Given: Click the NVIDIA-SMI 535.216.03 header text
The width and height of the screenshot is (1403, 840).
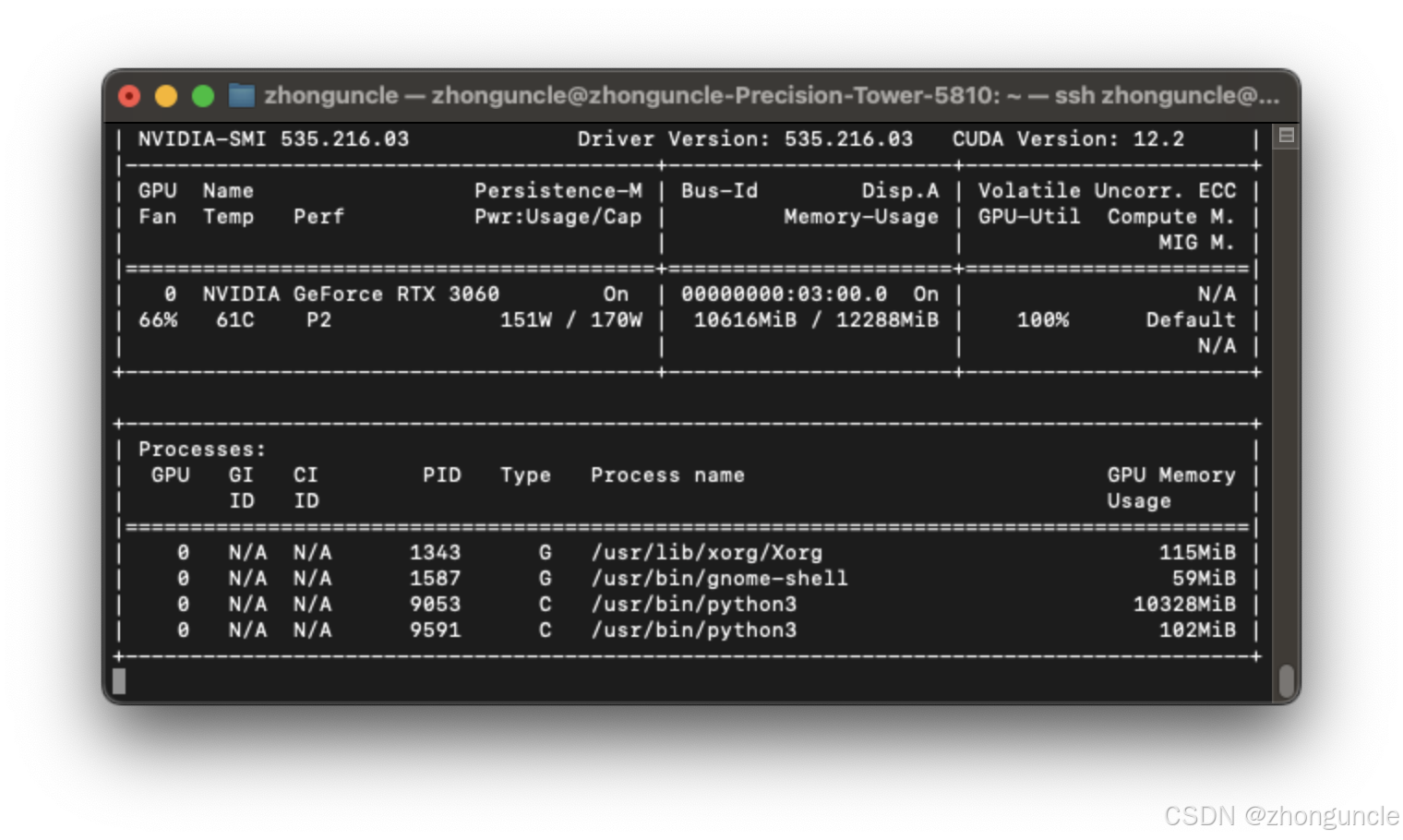Looking at the screenshot, I should 273,139.
